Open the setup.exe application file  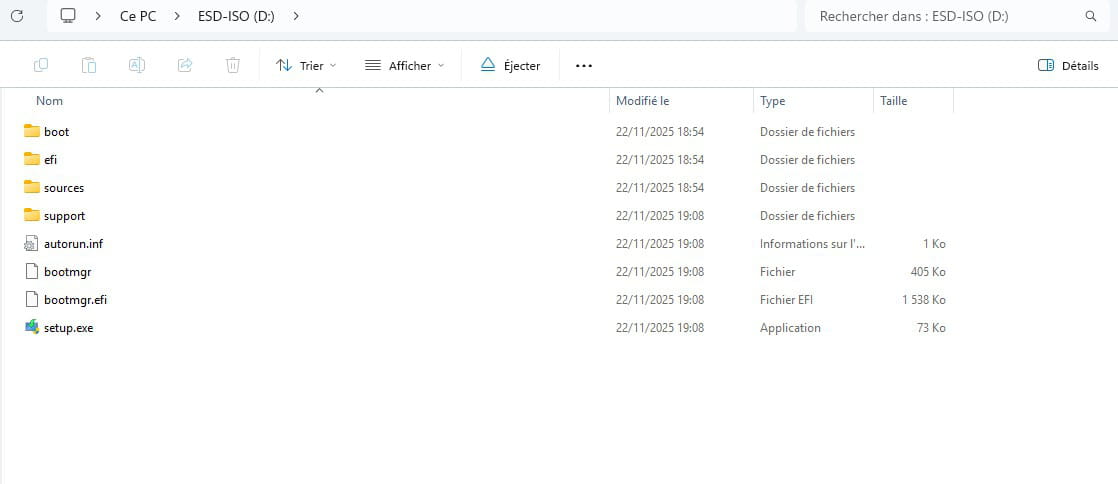pyautogui.click(x=68, y=328)
